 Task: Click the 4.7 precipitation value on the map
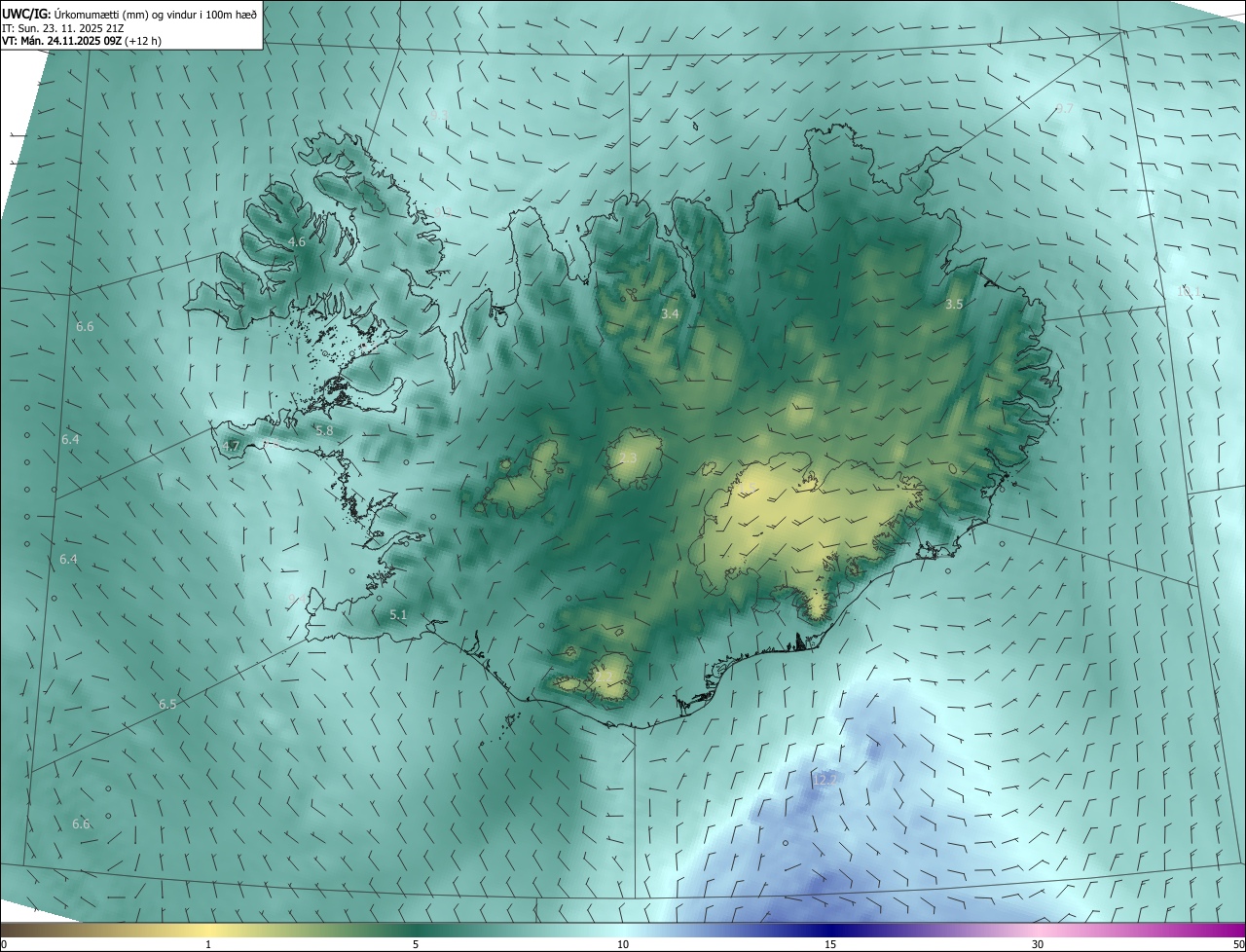pyautogui.click(x=231, y=447)
